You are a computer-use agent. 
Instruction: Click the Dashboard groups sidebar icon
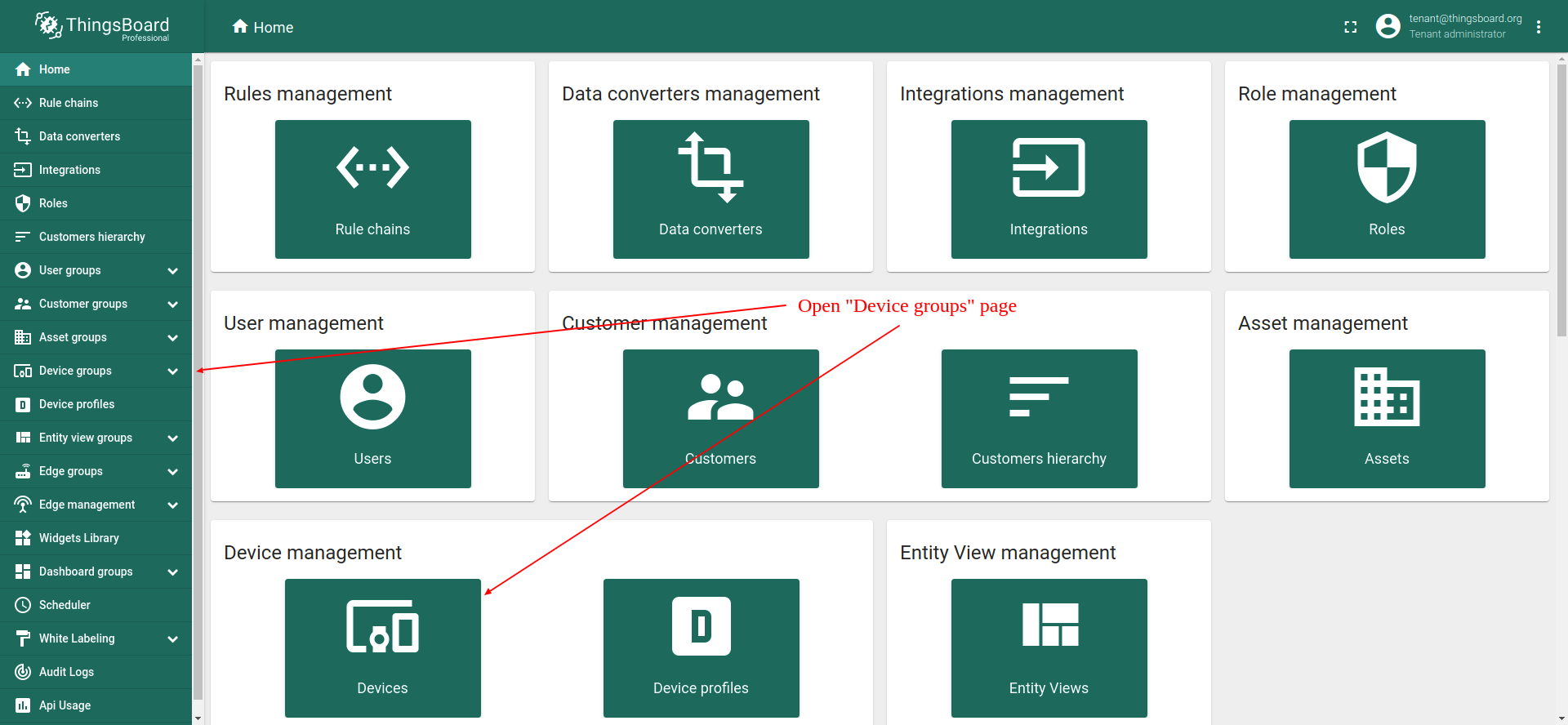(23, 572)
